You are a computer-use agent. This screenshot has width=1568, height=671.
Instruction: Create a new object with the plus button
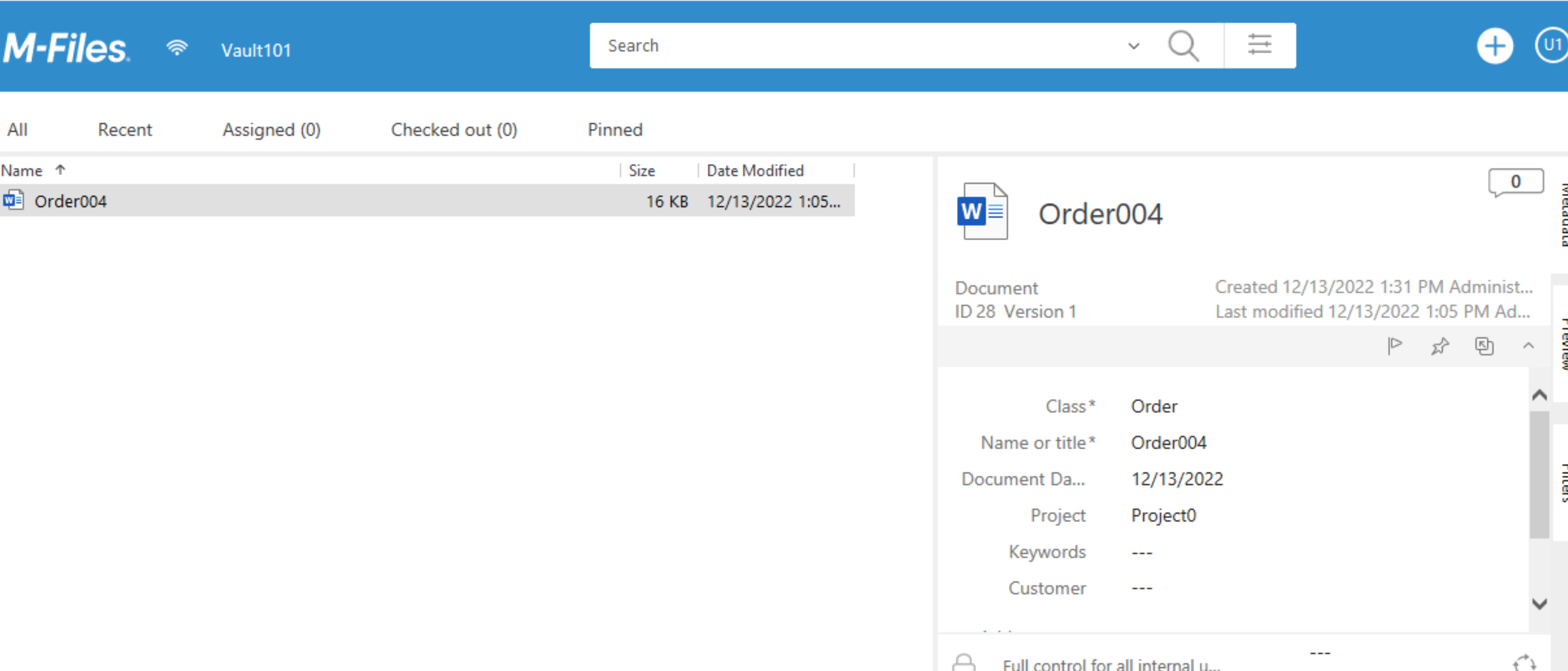pos(1495,46)
